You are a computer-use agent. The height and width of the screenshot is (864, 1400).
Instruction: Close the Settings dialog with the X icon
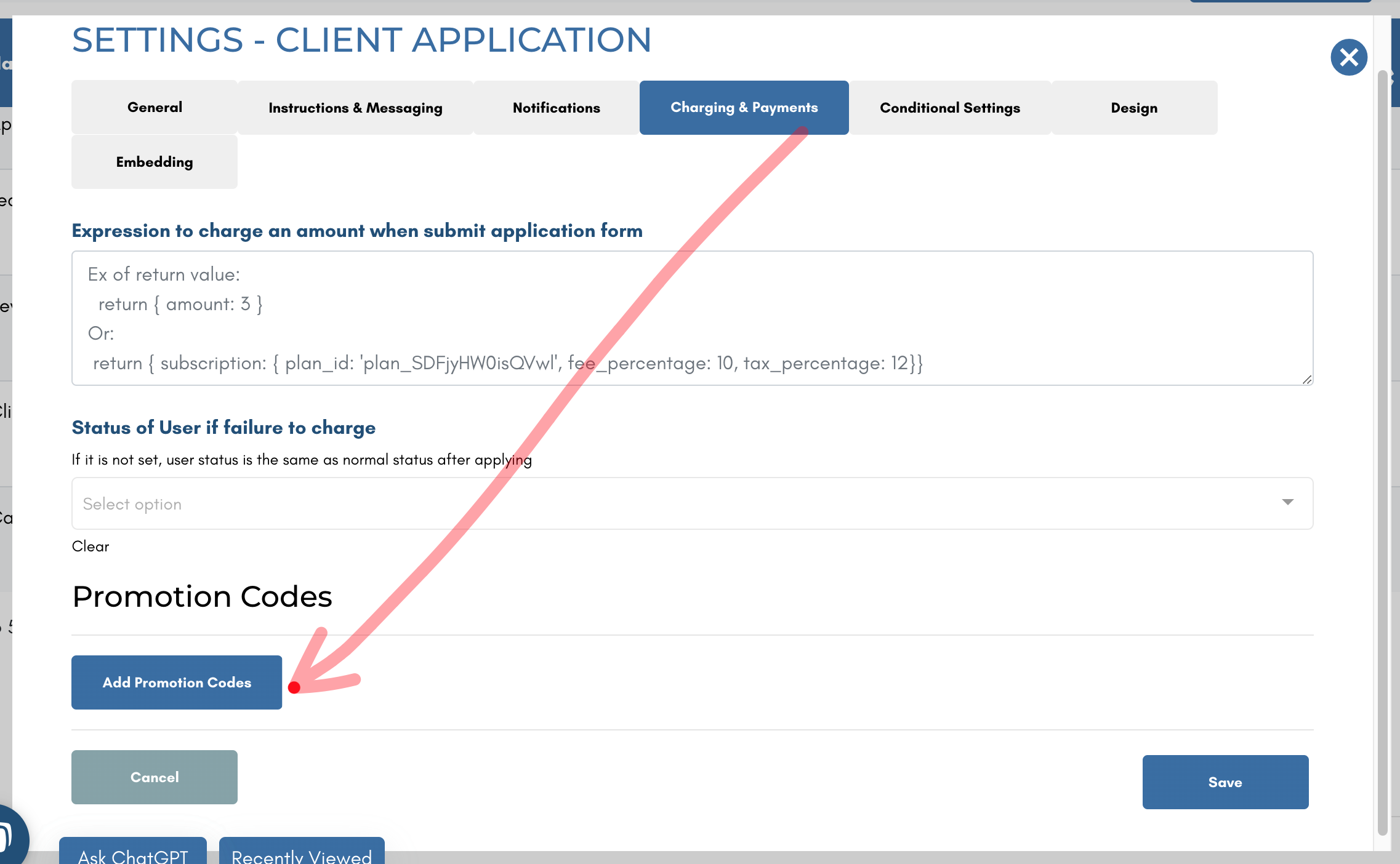(x=1348, y=57)
